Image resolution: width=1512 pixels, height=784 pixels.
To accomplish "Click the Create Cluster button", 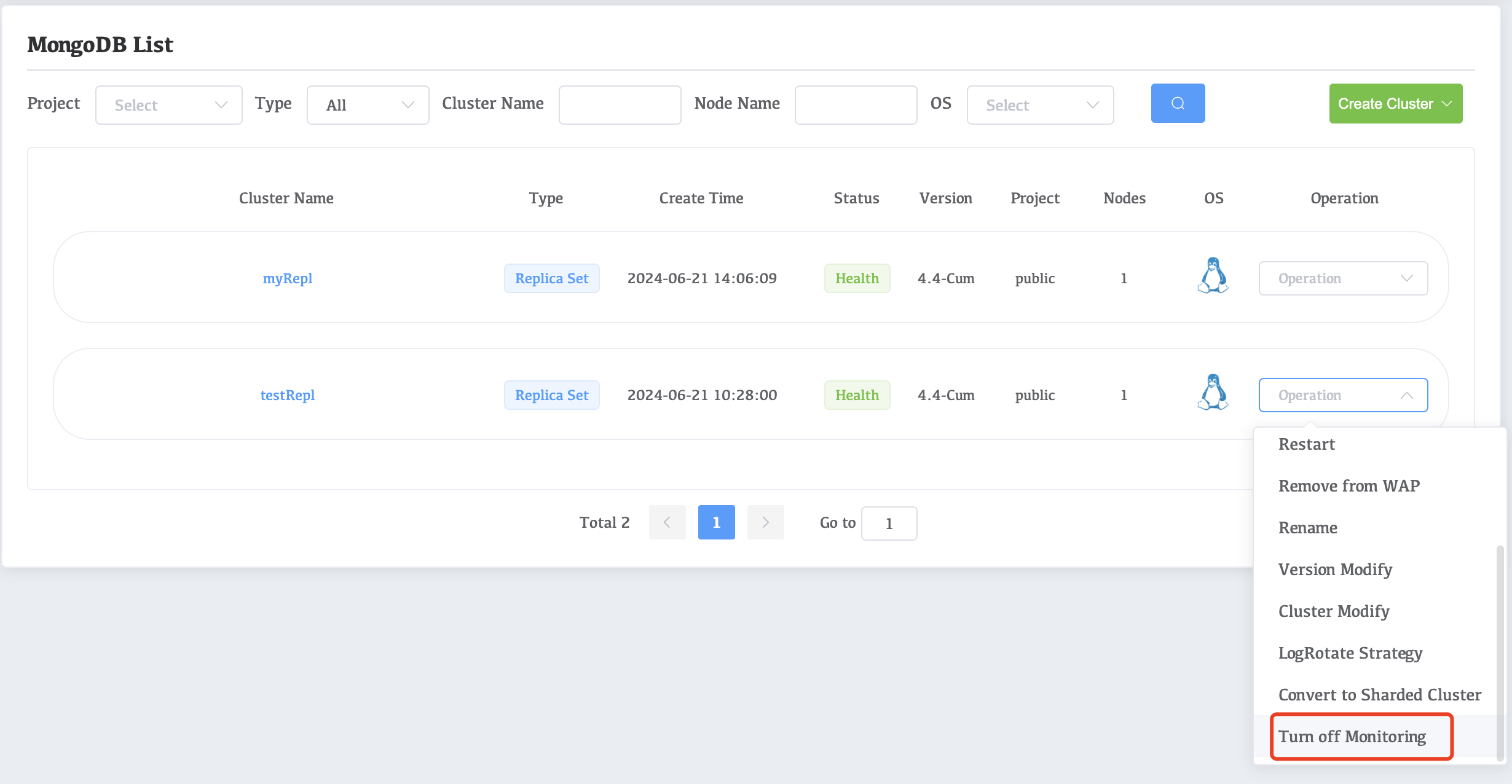I will tap(1395, 104).
